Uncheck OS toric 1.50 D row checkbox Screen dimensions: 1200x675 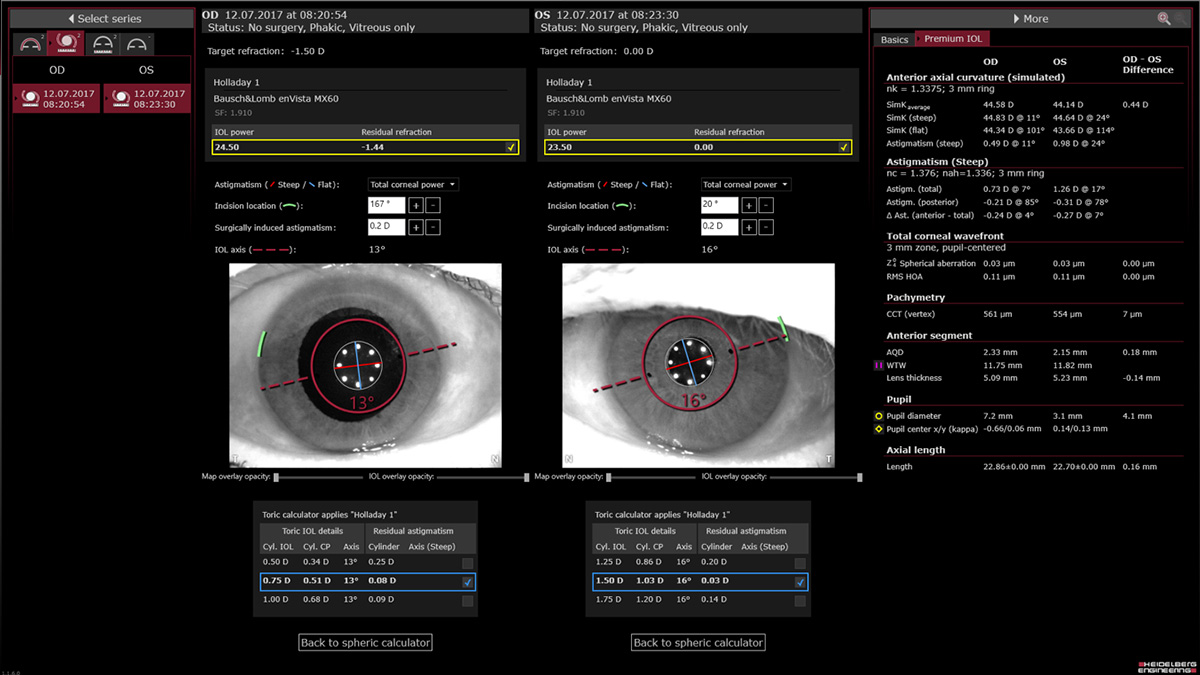800,582
